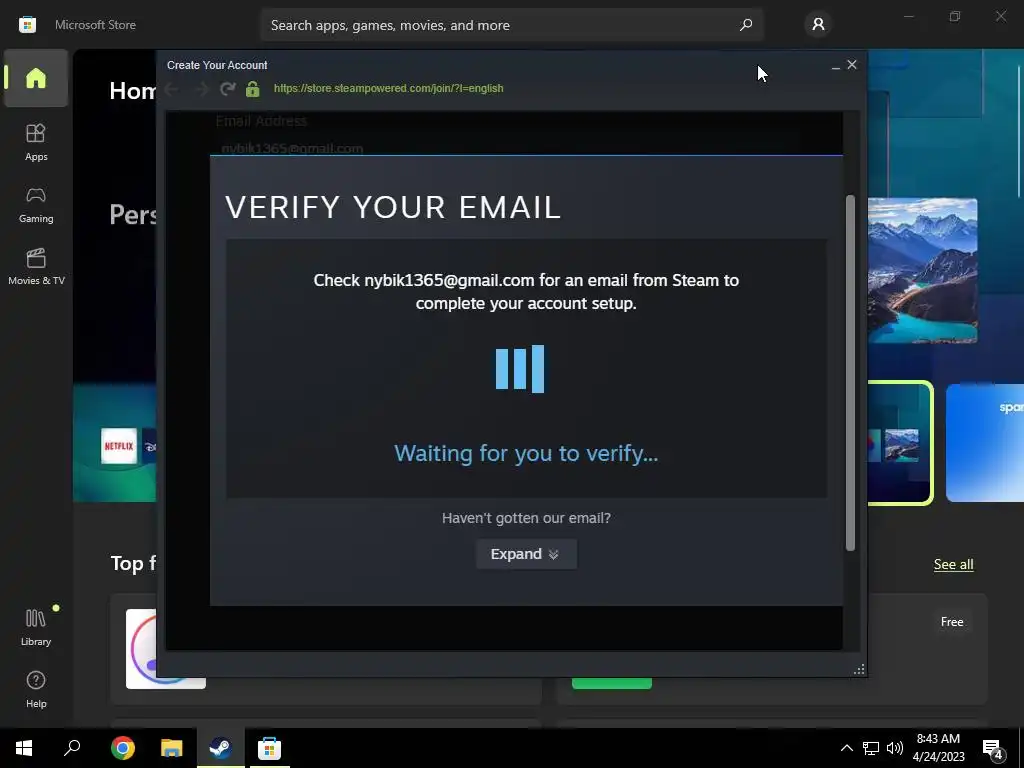Viewport: 1024px width, 768px height.
Task: Open Windows taskbar search
Action: point(72,748)
